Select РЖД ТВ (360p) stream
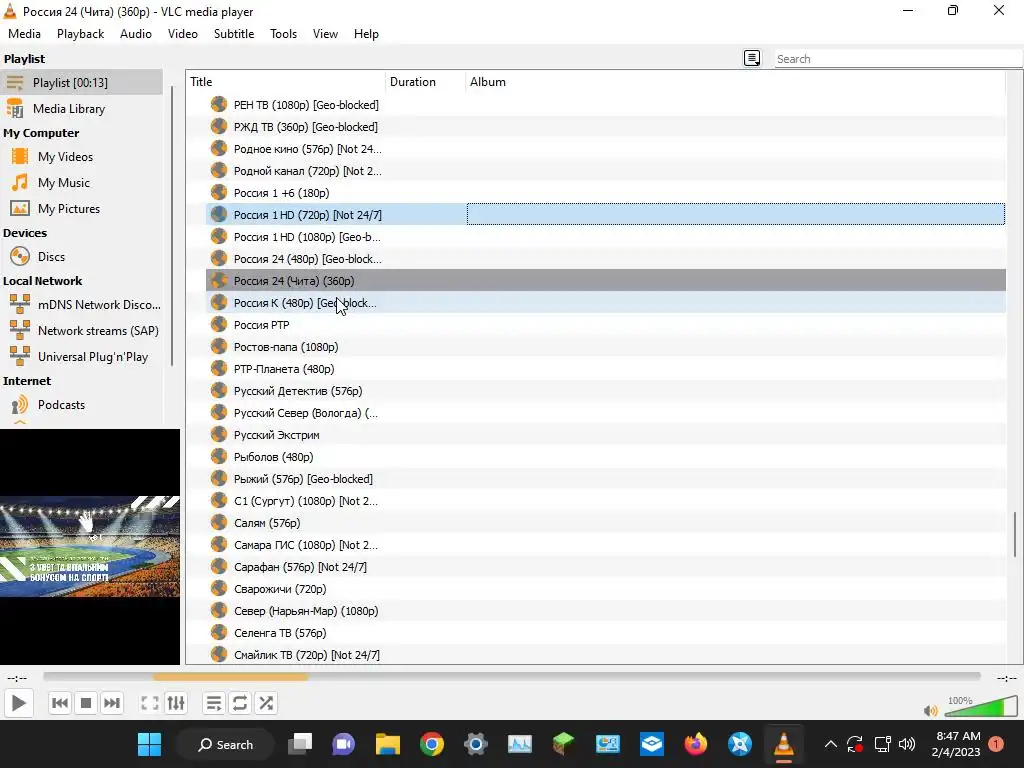This screenshot has height=768, width=1024. [605, 127]
